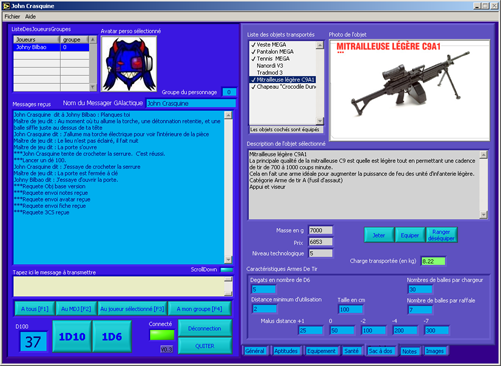The width and height of the screenshot is (501, 366).
Task: Click the character avatar image
Action: [x=129, y=64]
